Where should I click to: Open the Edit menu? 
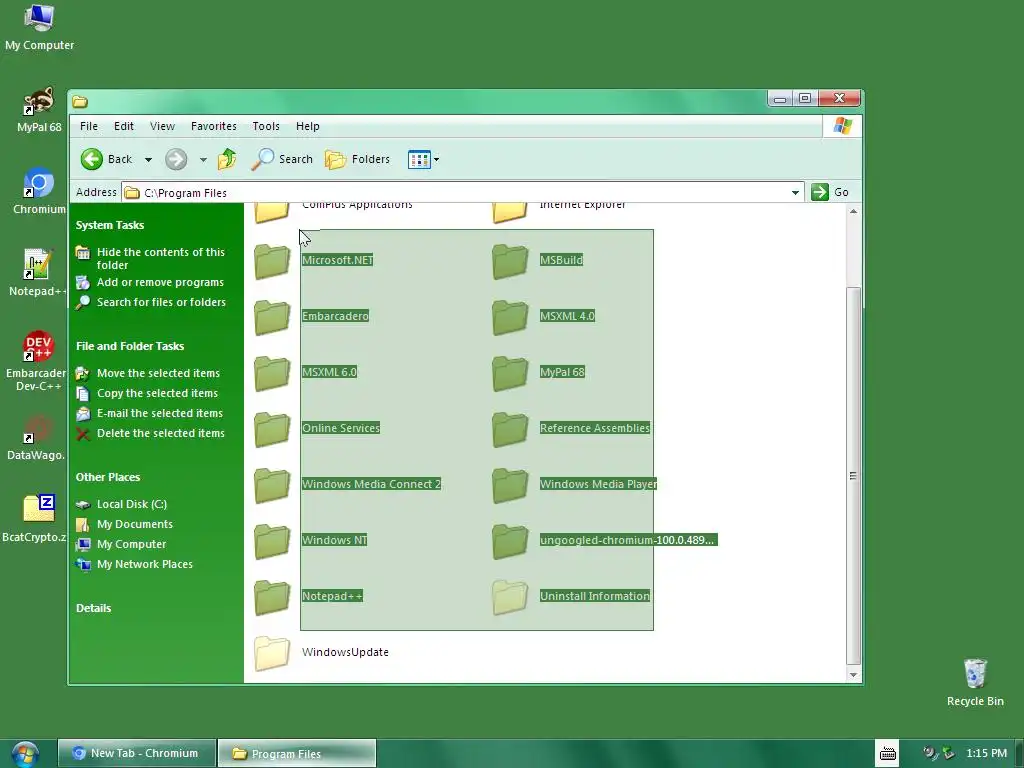point(123,126)
